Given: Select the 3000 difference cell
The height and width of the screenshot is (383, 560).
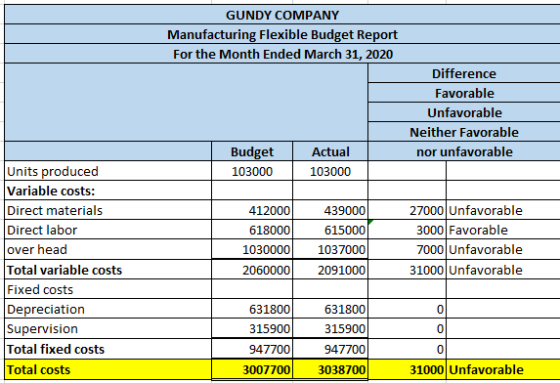Looking at the screenshot, I should [x=407, y=230].
